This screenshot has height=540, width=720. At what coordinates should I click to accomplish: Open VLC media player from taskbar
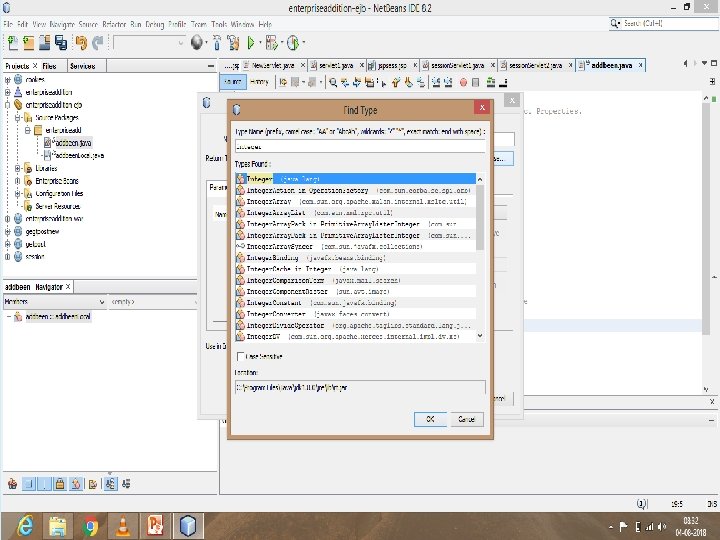click(x=123, y=525)
